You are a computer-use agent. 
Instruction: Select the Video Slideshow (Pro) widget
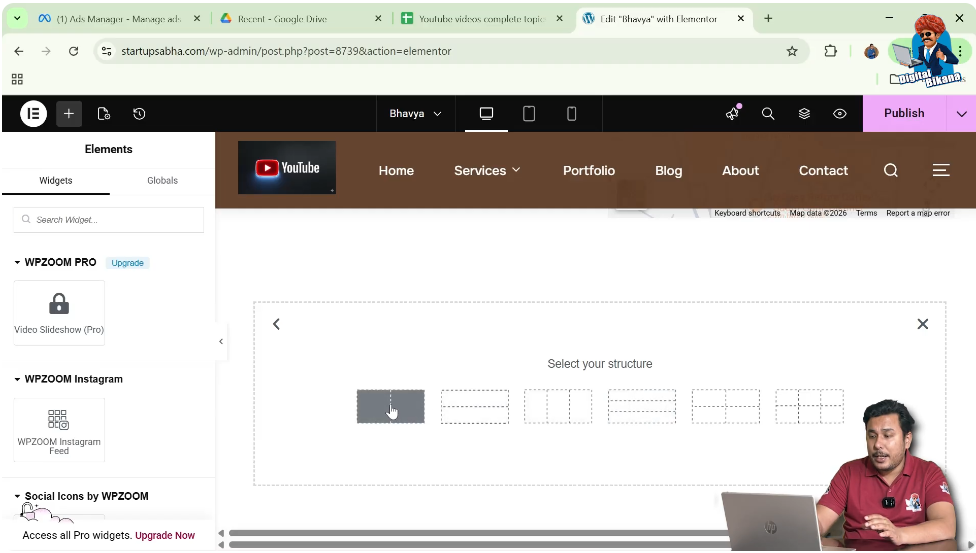click(59, 313)
